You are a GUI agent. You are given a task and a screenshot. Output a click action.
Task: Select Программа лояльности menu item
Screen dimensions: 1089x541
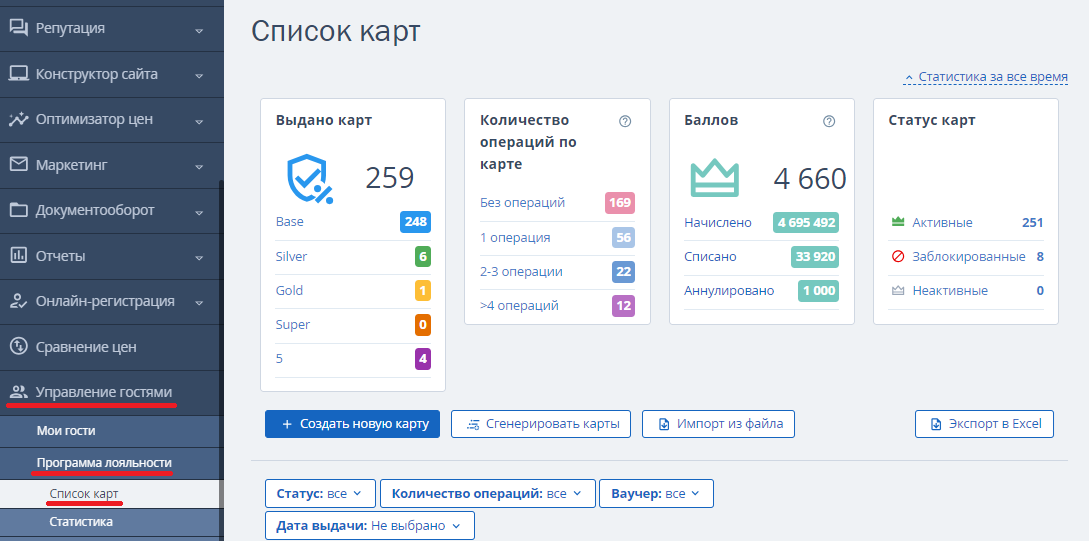[x=104, y=463]
